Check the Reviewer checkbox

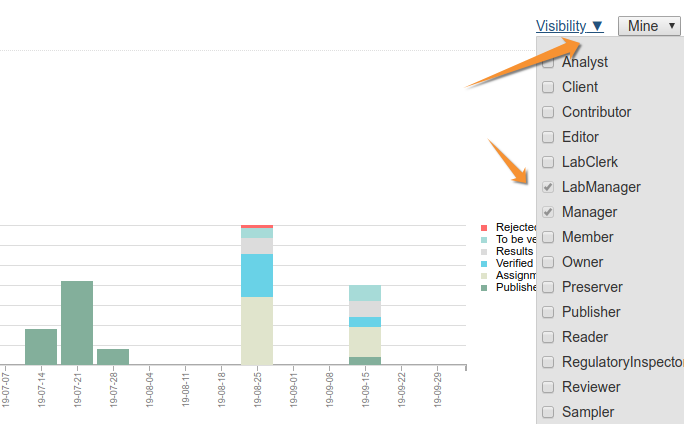pos(548,387)
